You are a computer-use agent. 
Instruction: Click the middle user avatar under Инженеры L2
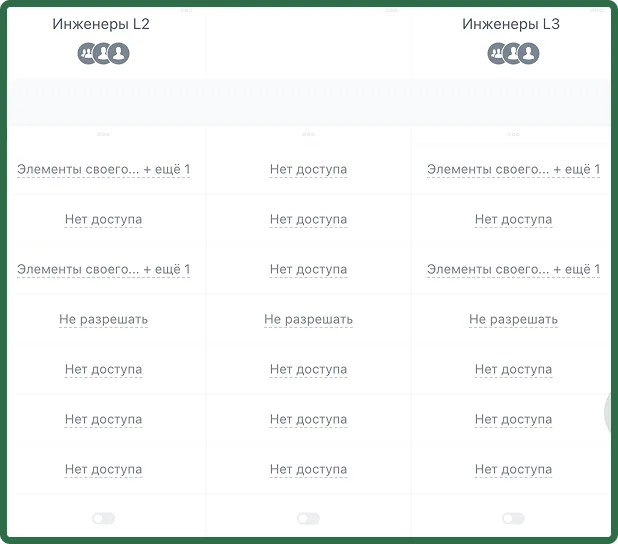pos(102,53)
